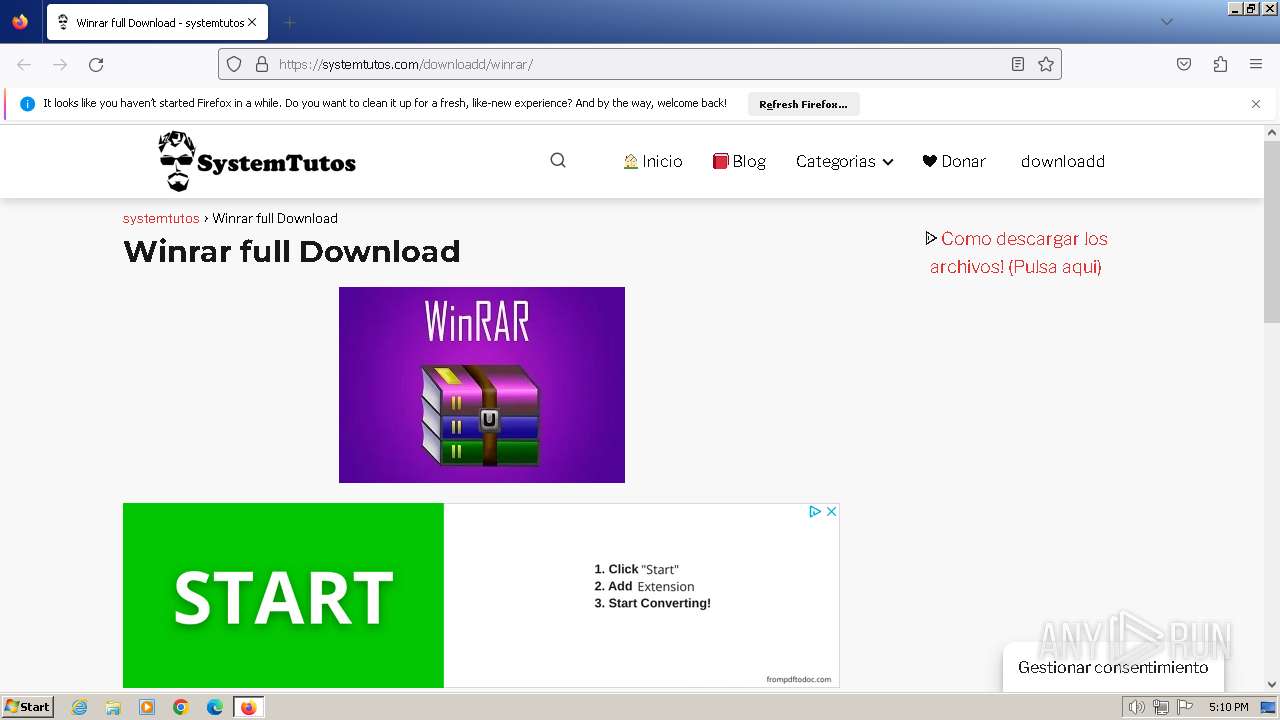Open the media player taskbar icon

point(147,707)
